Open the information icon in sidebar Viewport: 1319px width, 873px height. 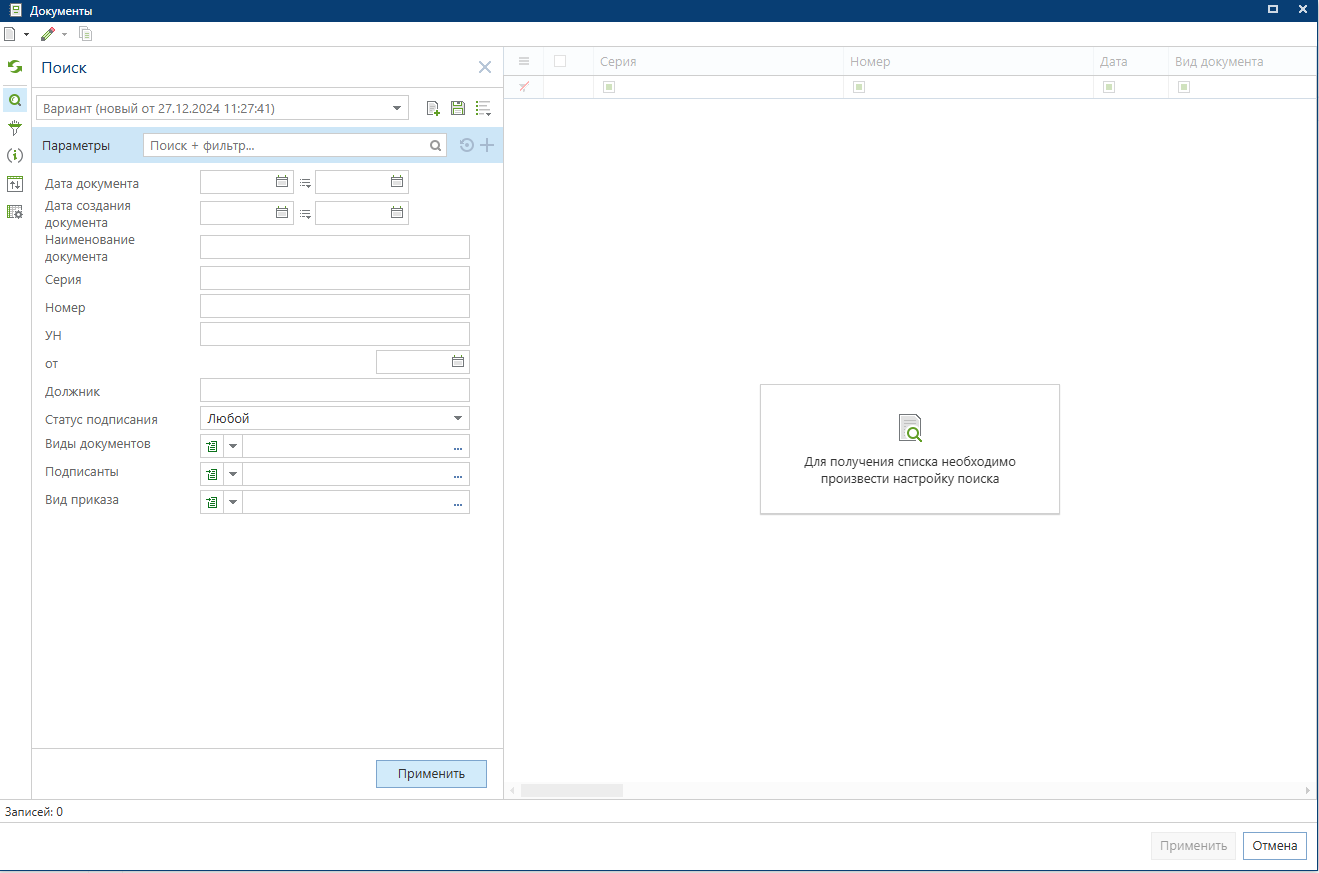coord(15,155)
